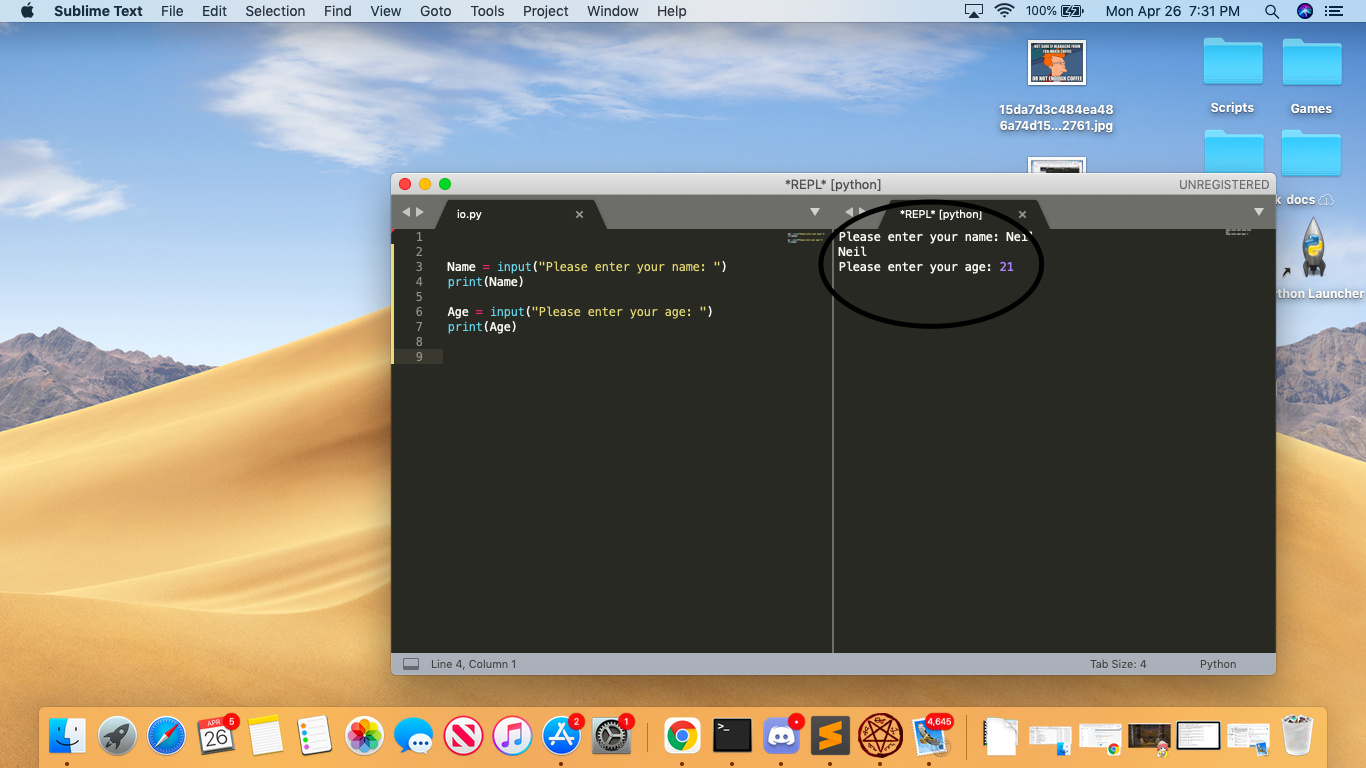
Task: Click the panel switcher icon in status bar
Action: (410, 664)
